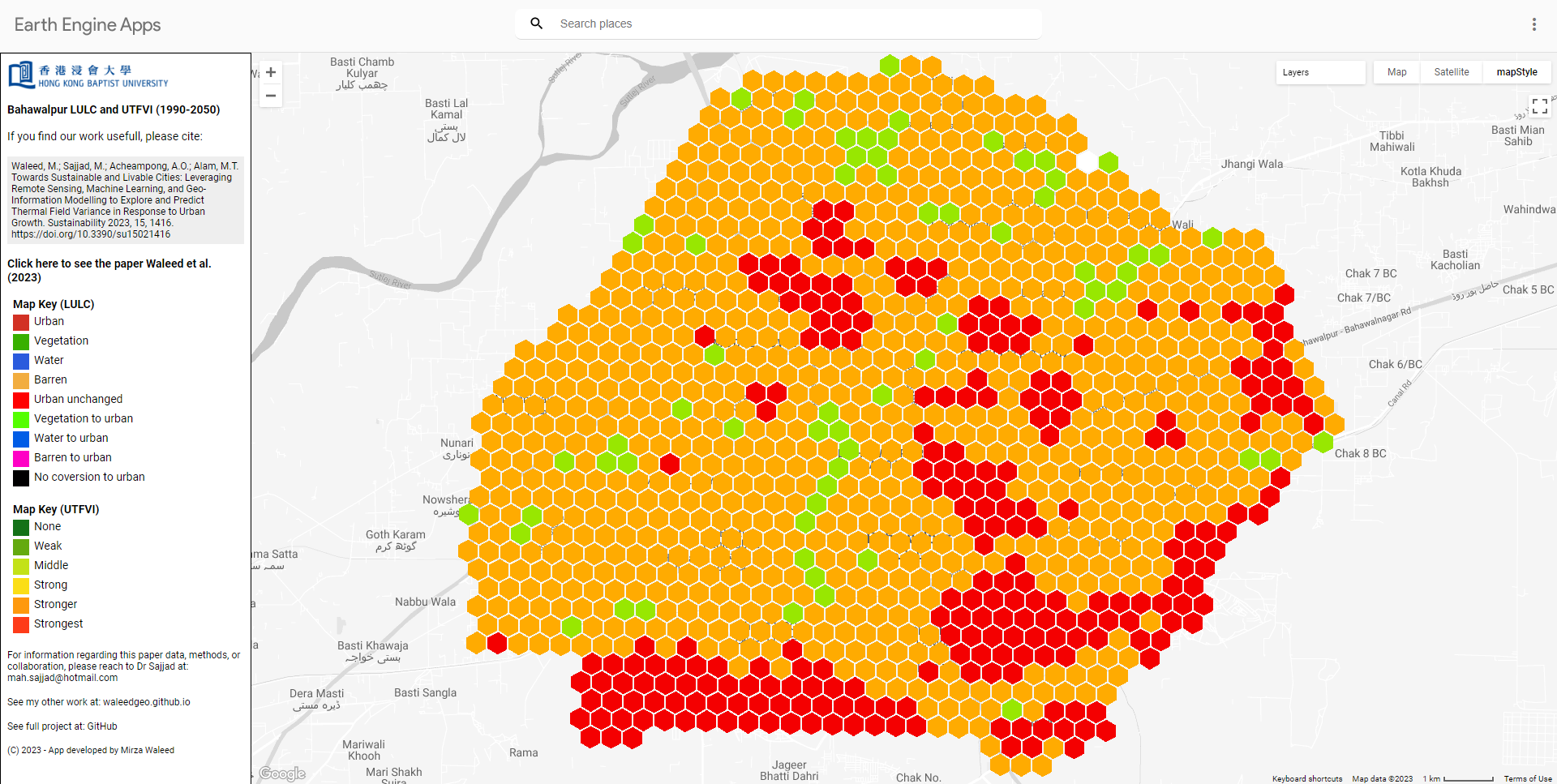Click the Hong Kong Baptist University logo
Image resolution: width=1557 pixels, height=784 pixels.
pos(88,75)
